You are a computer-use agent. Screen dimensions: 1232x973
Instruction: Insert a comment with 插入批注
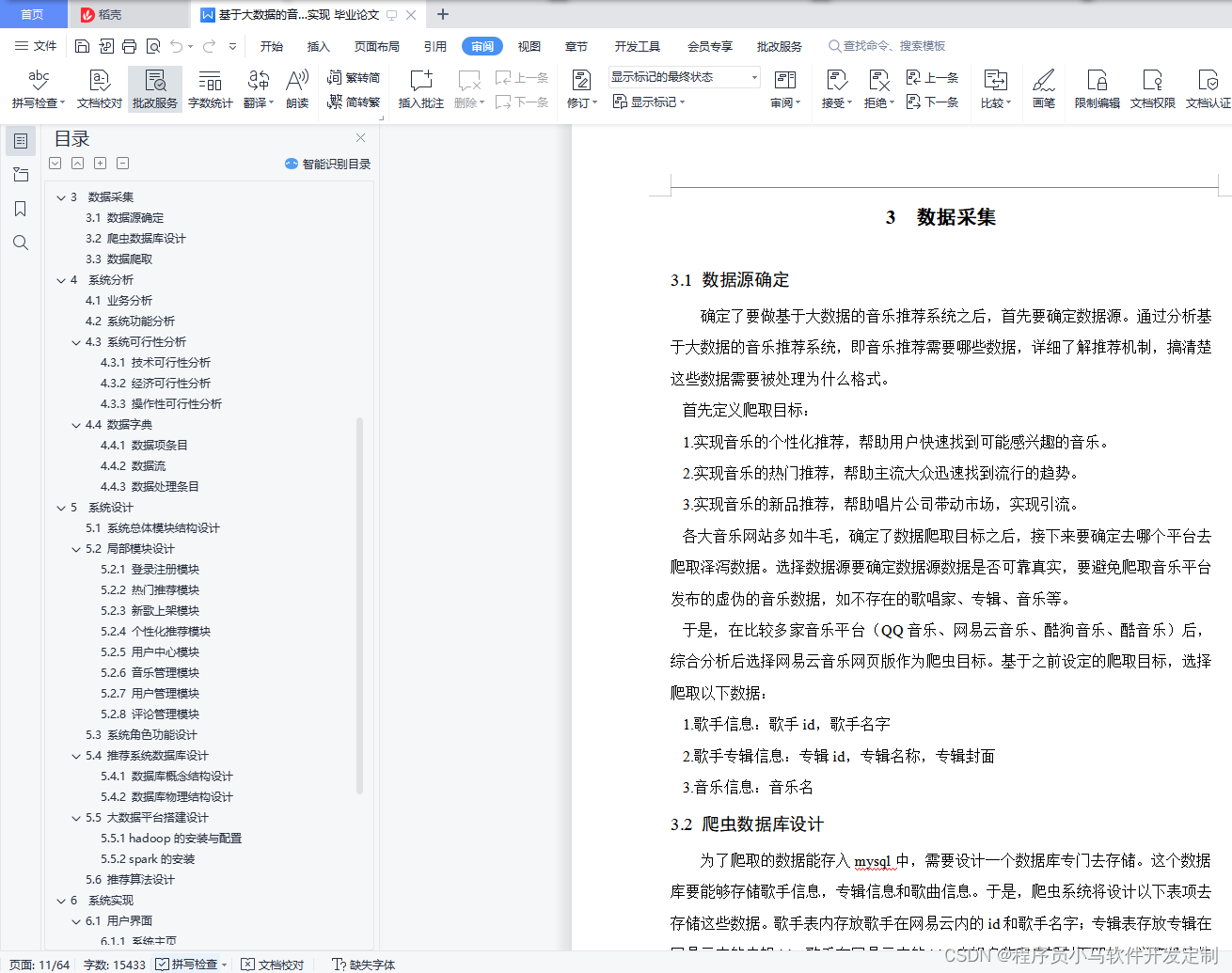(x=420, y=89)
